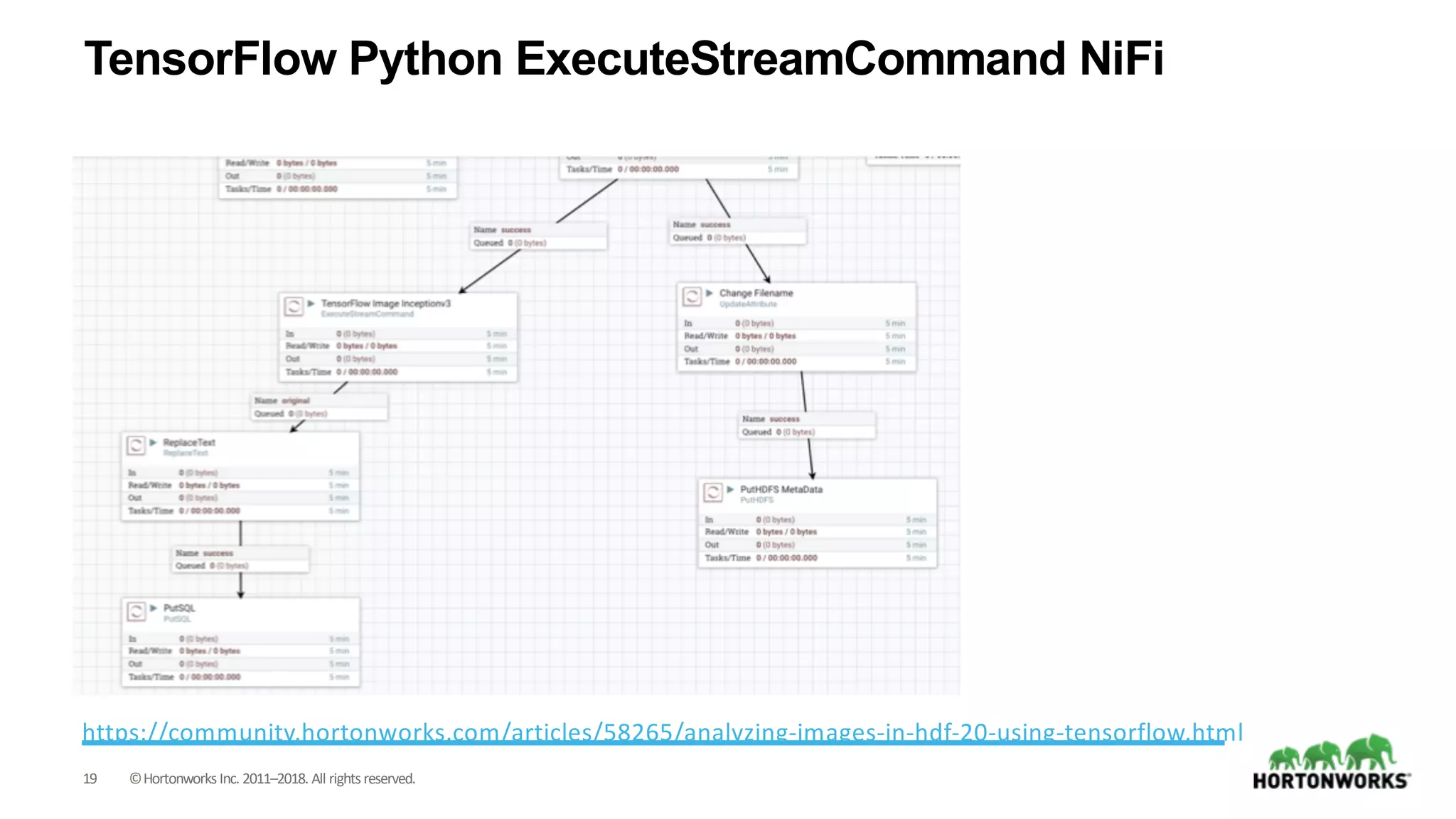The width and height of the screenshot is (1456, 819).
Task: Click the slide title TensorFlow Python ExecuteStreamCommand NiFi
Action: click(623, 58)
